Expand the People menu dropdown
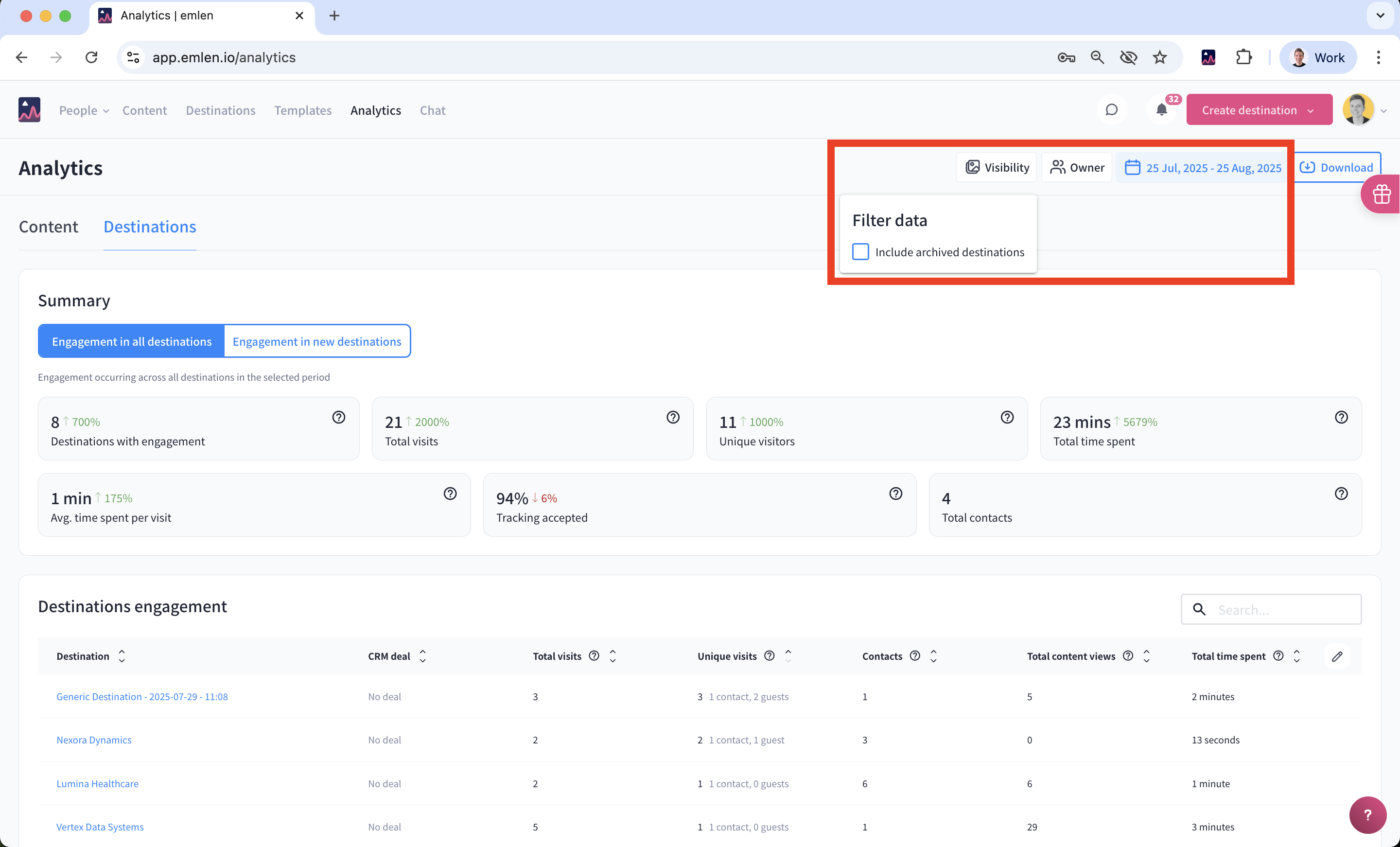 [84, 110]
